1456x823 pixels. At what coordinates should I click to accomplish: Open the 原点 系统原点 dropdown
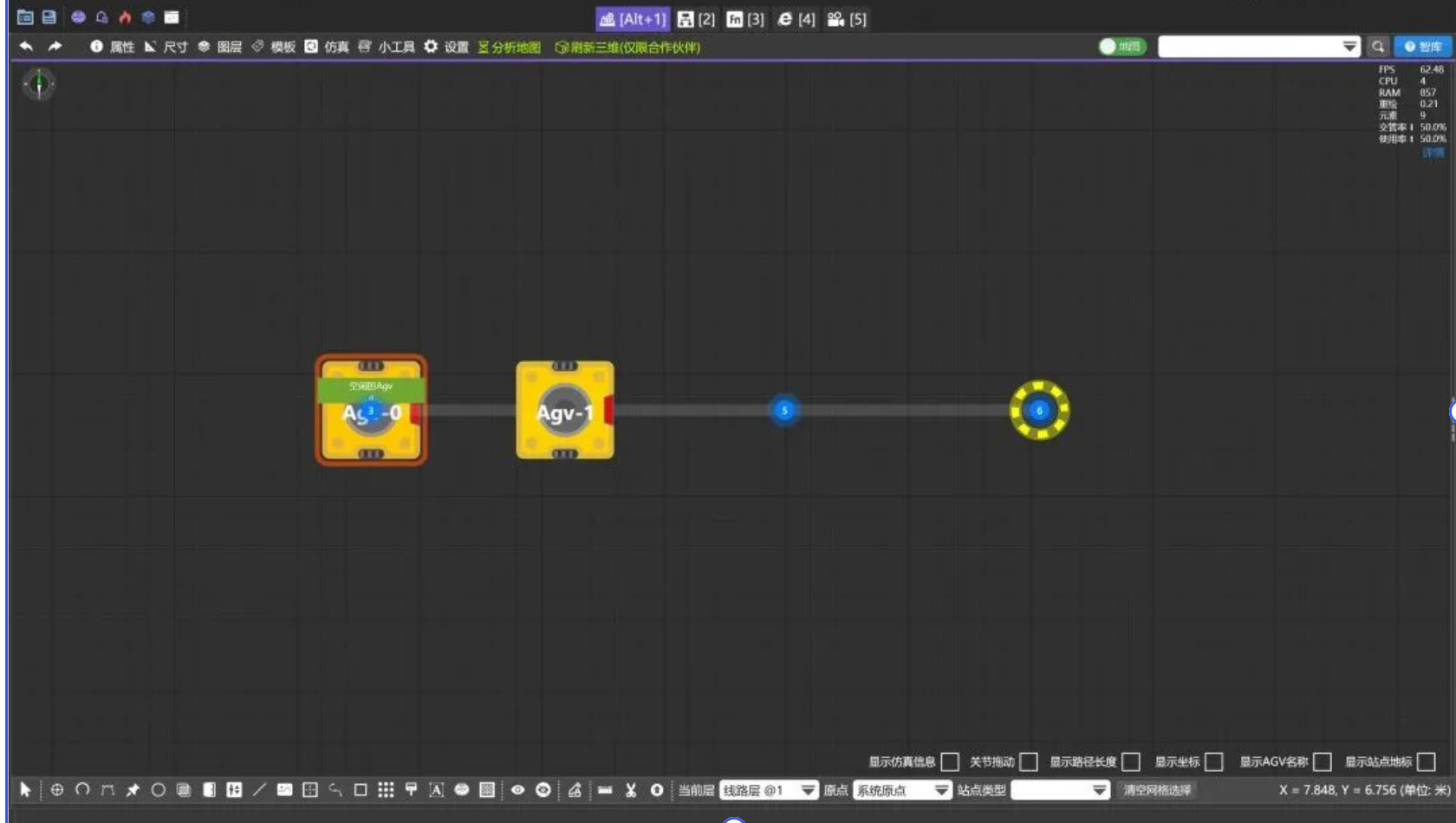902,790
